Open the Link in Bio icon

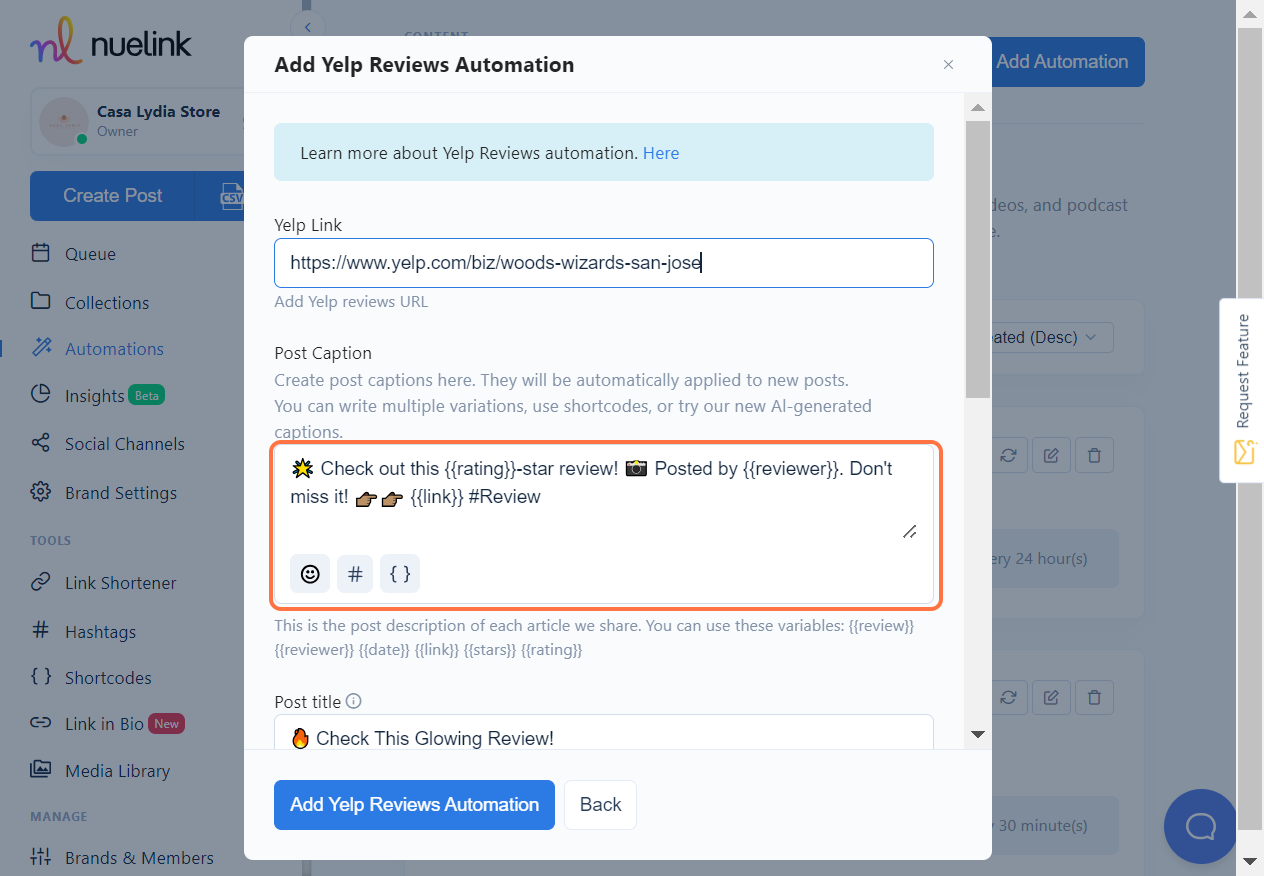pos(40,723)
